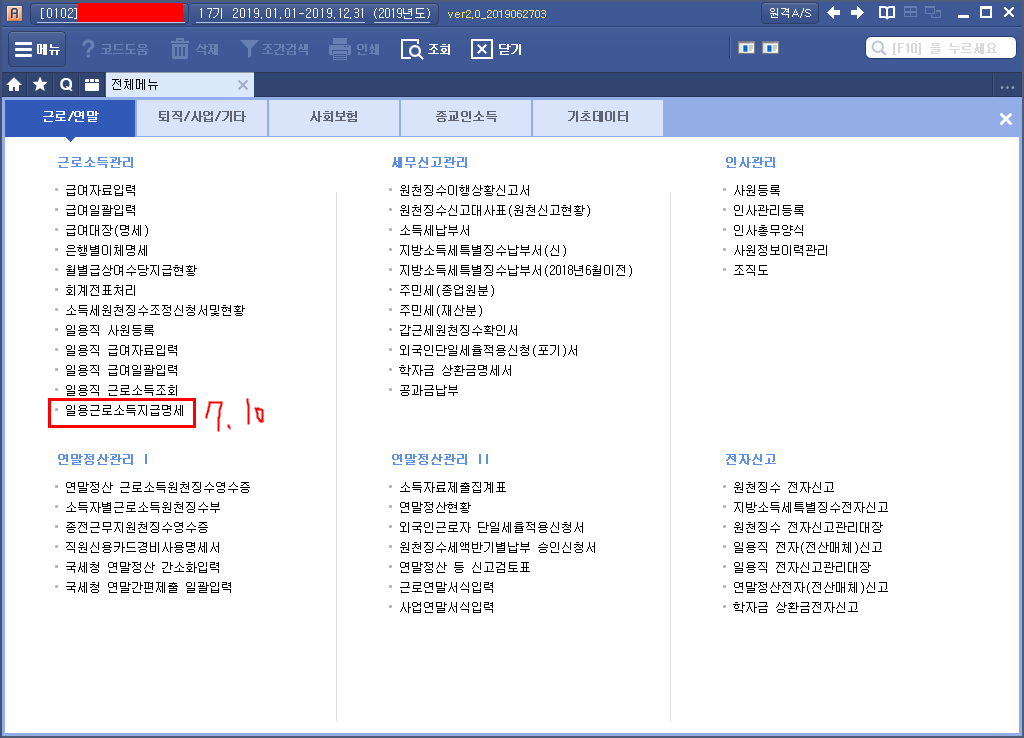
Task: Close the 전체메뉴 tab with its X
Action: pyautogui.click(x=243, y=85)
